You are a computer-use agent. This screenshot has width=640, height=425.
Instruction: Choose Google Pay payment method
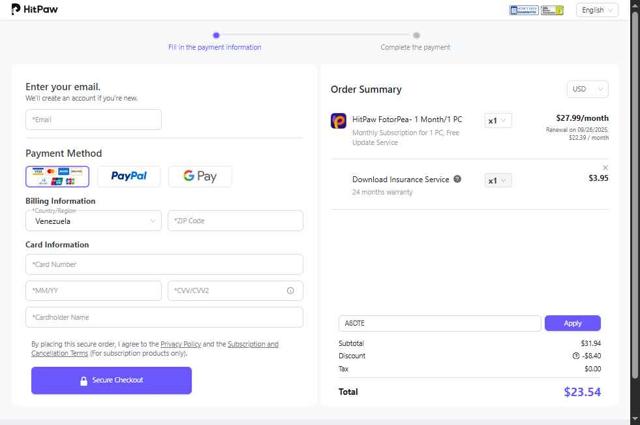pos(200,176)
